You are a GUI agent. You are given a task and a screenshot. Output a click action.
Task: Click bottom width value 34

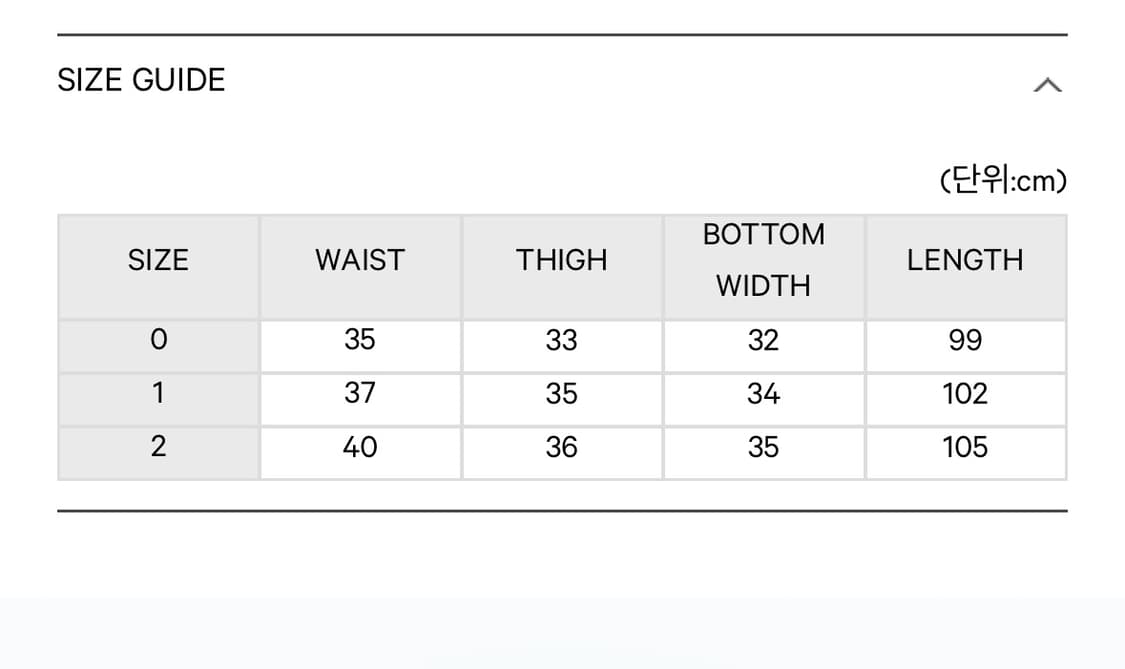(x=763, y=393)
